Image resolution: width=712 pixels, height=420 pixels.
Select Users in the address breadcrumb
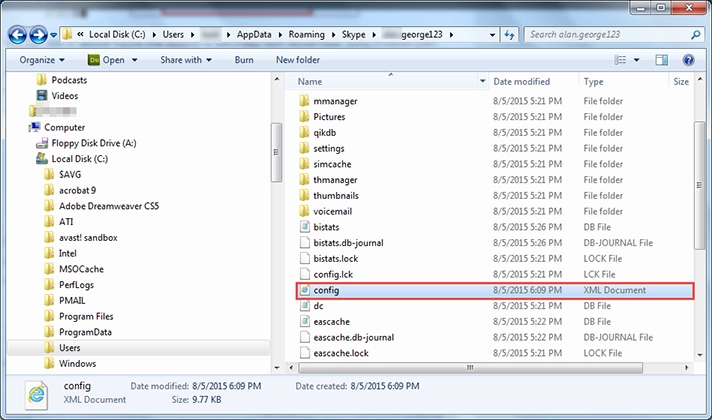point(173,35)
